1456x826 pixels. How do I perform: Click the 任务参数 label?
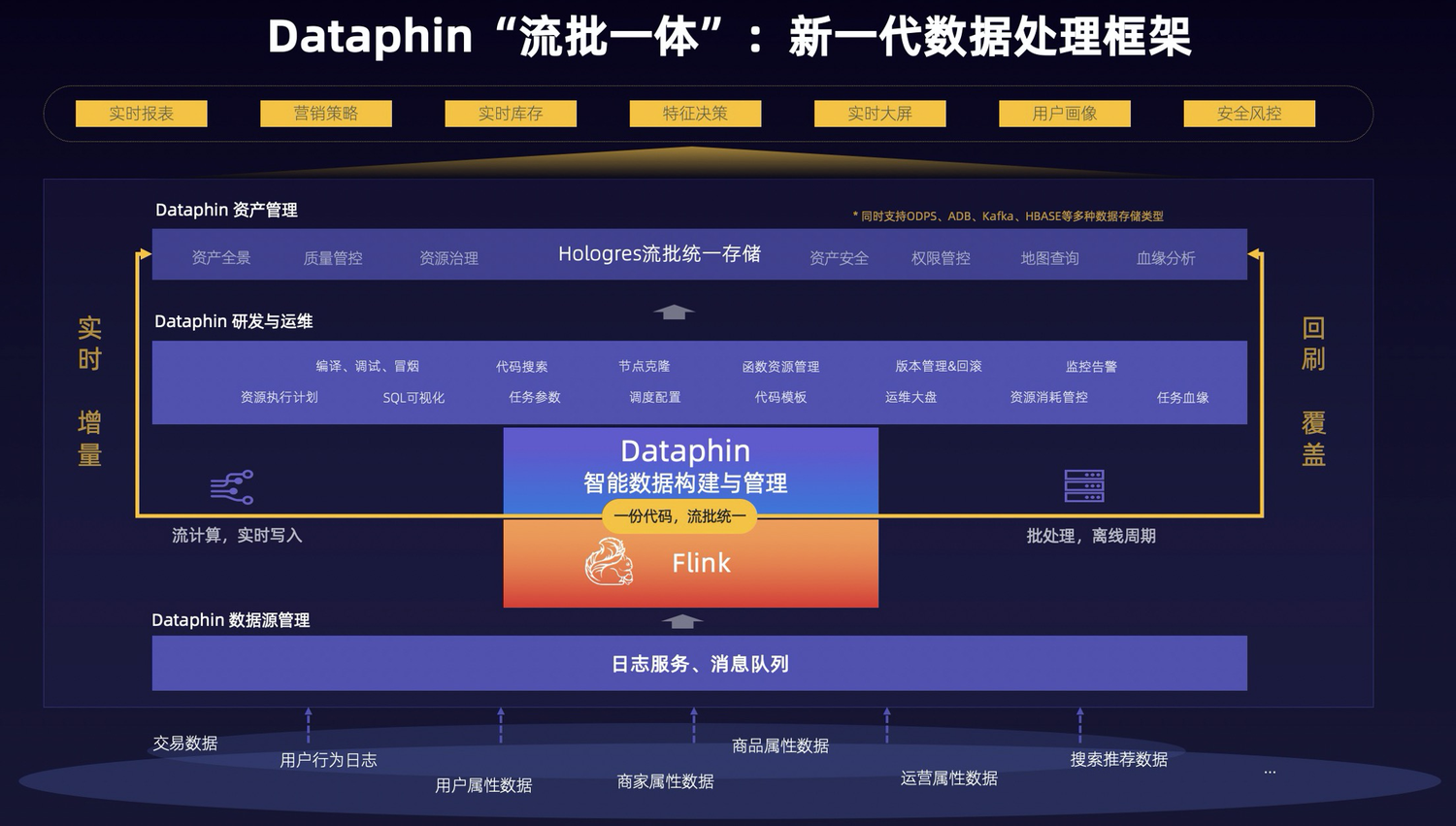pos(535,397)
